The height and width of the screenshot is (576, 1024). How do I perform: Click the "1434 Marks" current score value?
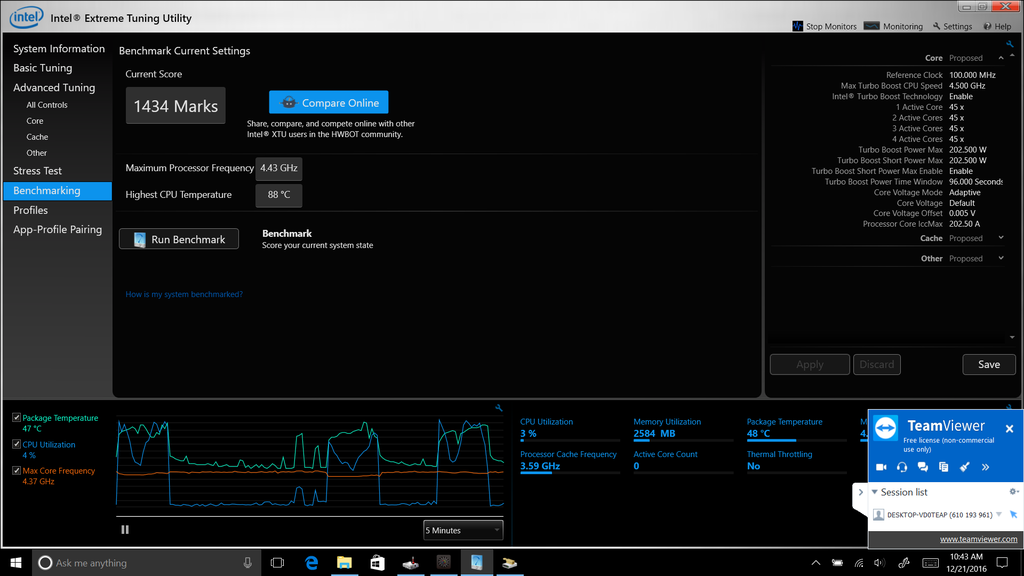tap(176, 106)
